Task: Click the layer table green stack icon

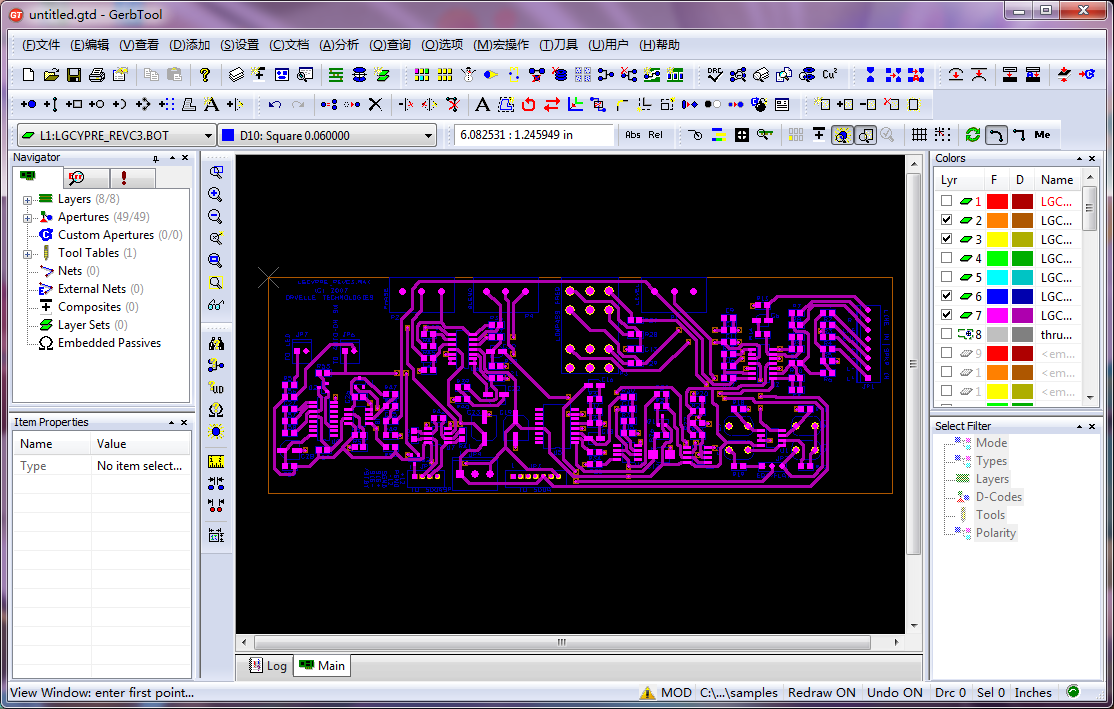Action: (336, 75)
